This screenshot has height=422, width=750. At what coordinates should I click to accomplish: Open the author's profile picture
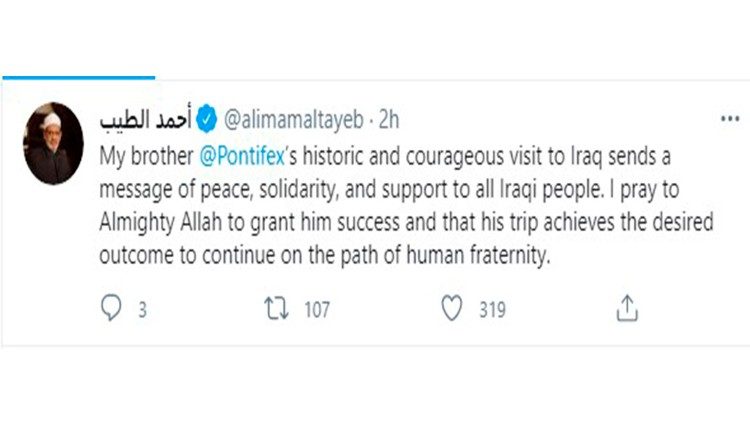point(53,143)
